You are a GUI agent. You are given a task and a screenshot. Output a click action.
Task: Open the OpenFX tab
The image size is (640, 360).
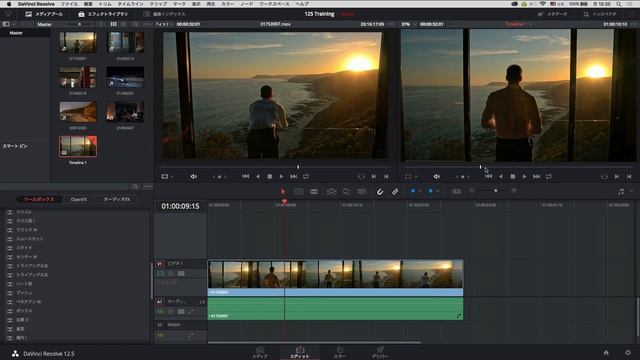click(x=79, y=199)
